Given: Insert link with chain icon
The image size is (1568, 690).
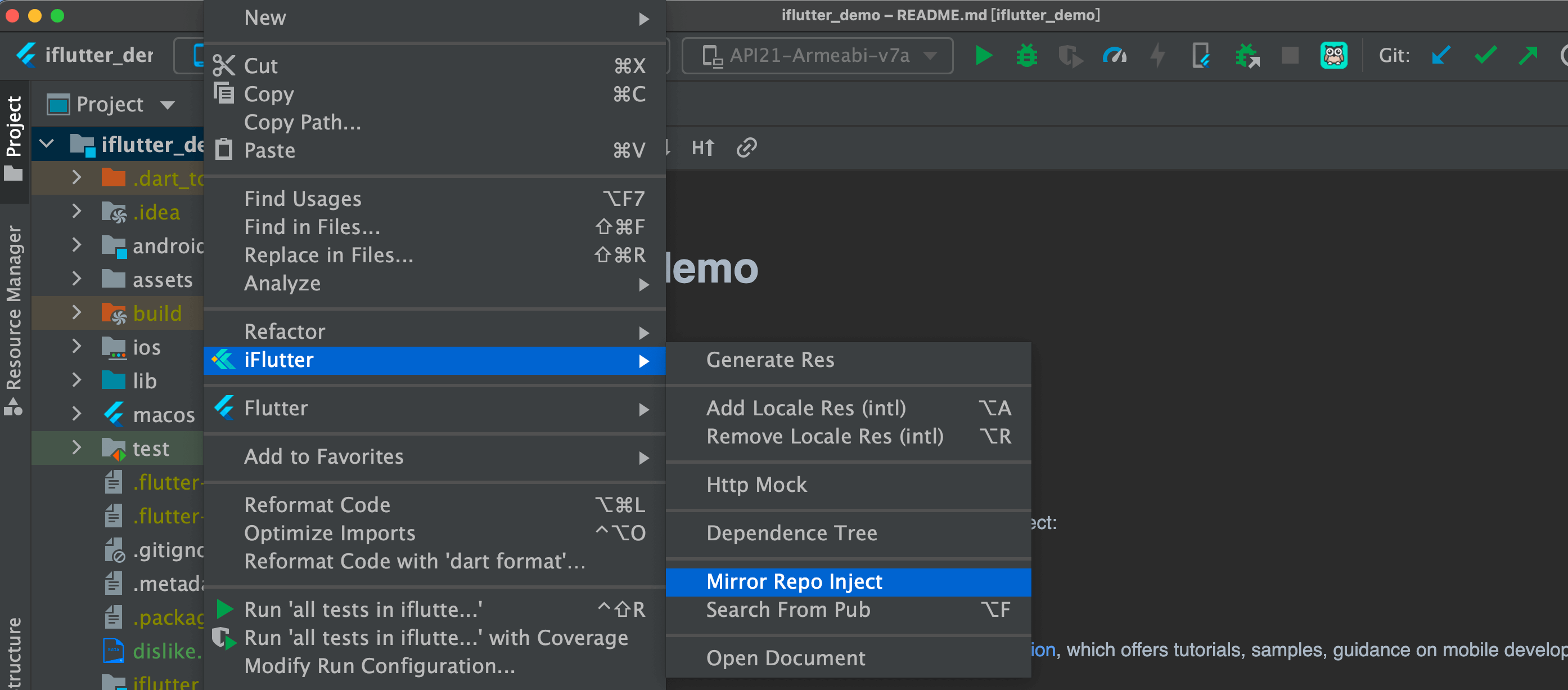Looking at the screenshot, I should click(746, 147).
